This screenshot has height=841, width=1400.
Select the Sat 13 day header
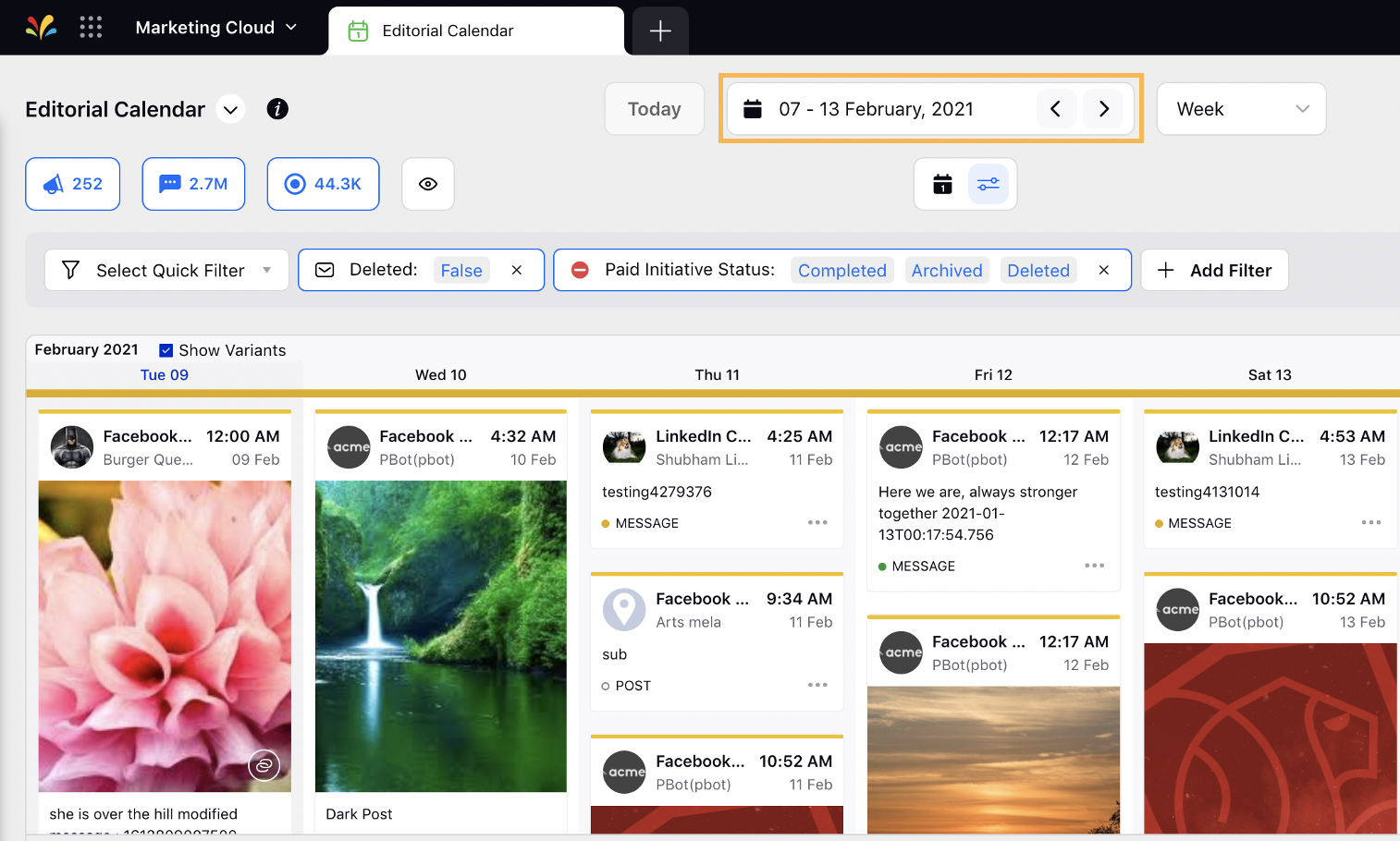click(1270, 374)
